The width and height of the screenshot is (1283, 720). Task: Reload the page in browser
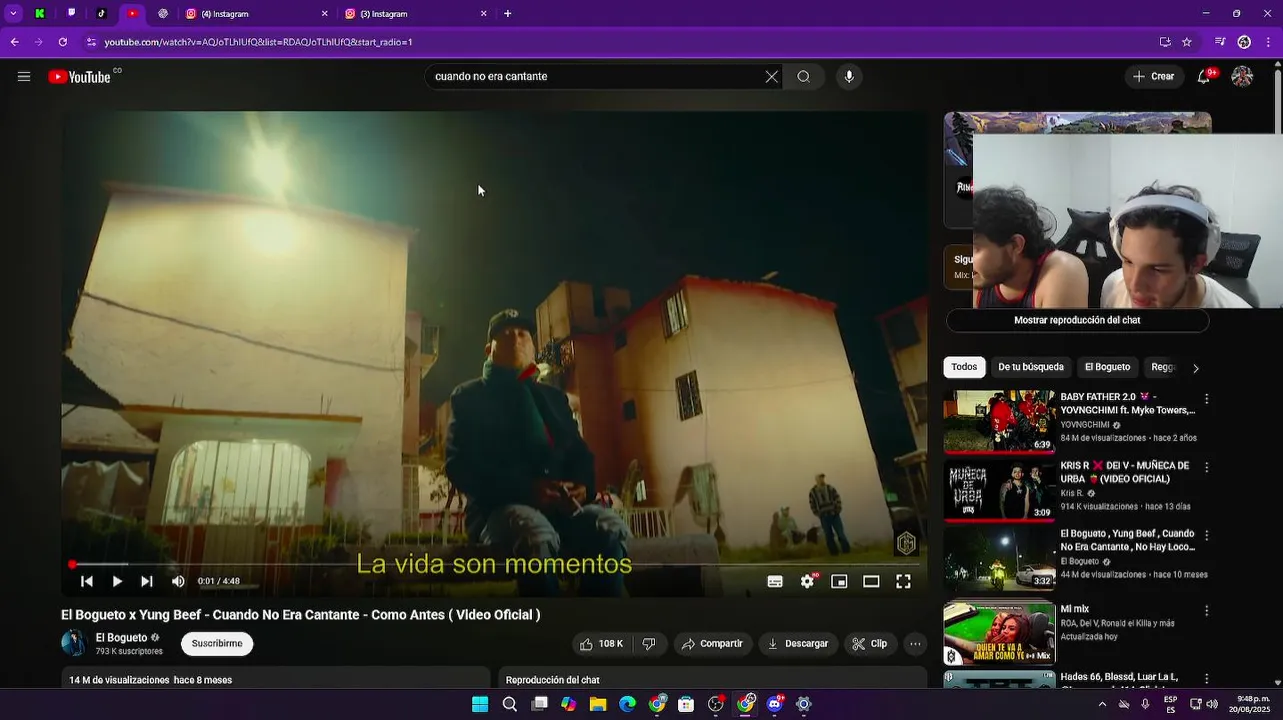62,42
